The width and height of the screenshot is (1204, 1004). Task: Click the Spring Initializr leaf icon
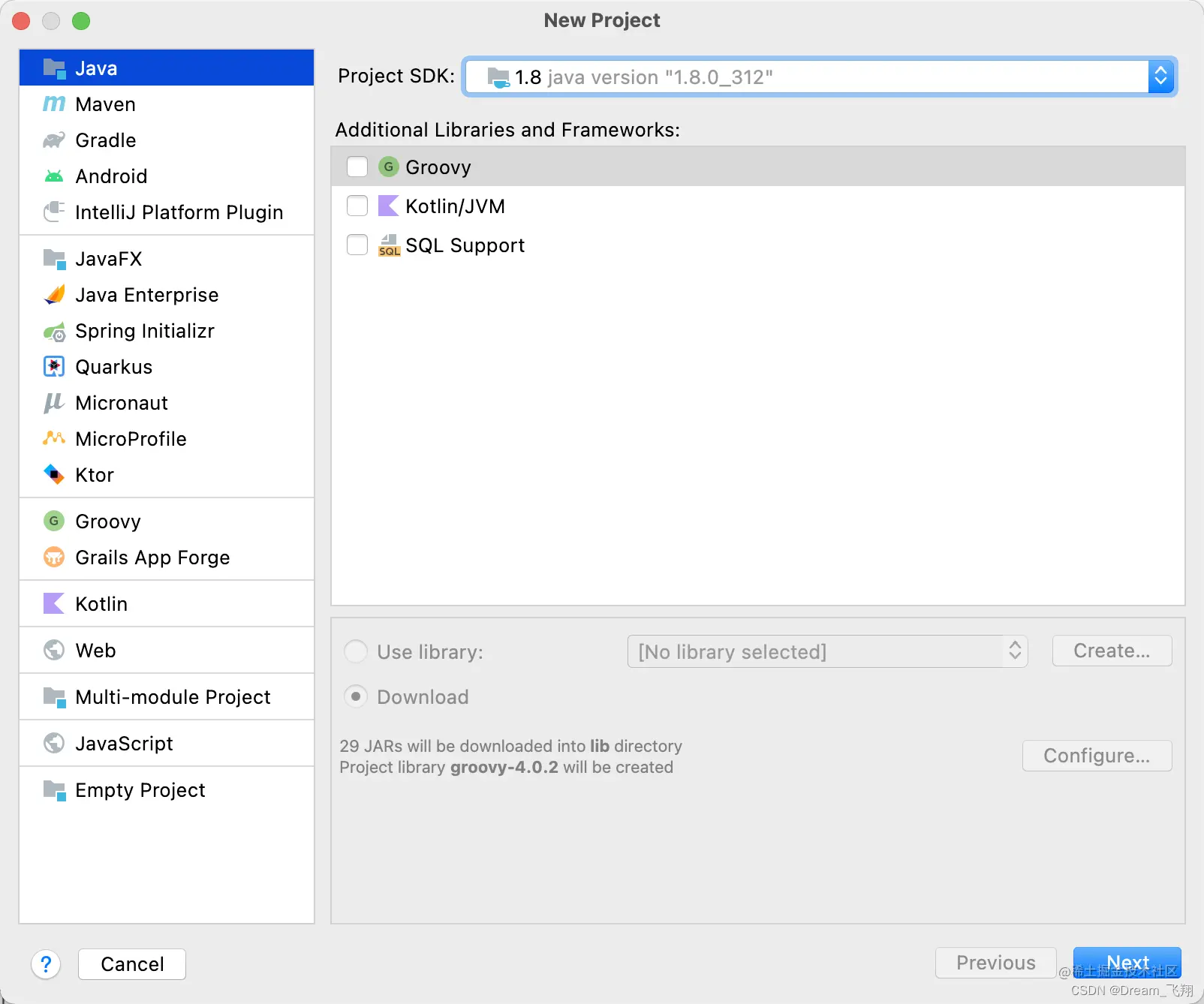(54, 331)
